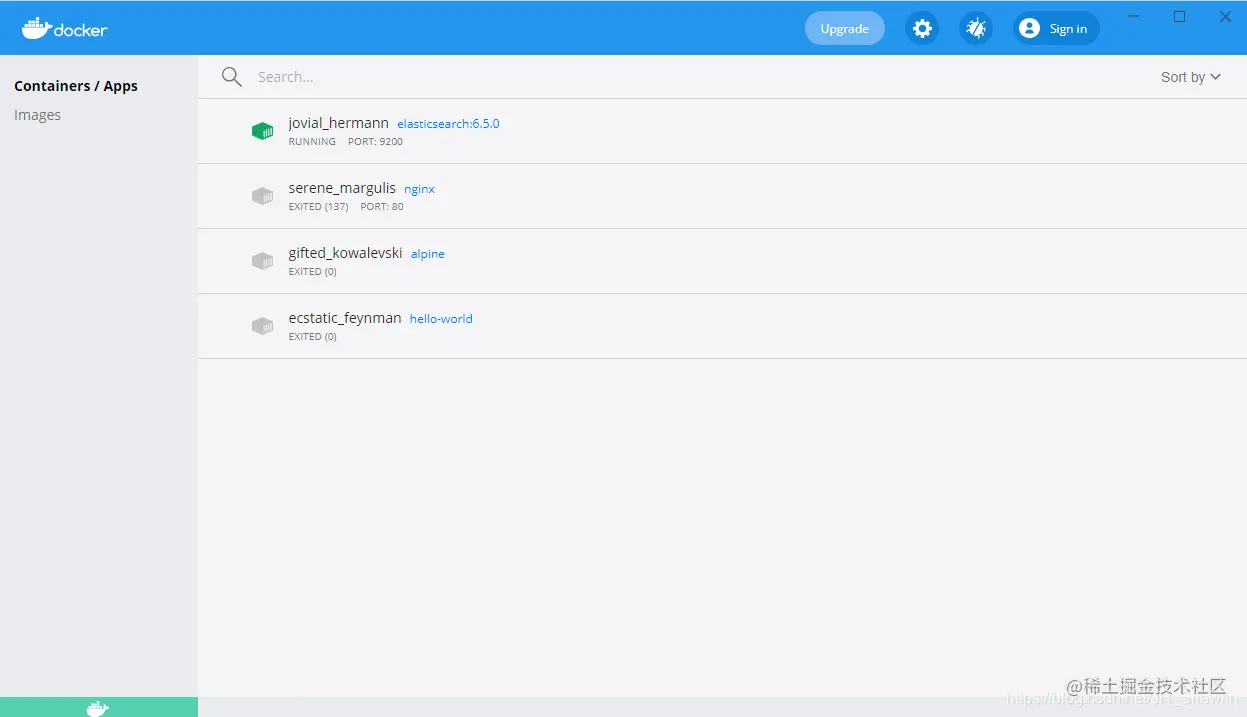This screenshot has width=1247, height=717.
Task: Click EXITED (0) under ecstatic_feynman
Action: [x=312, y=337]
